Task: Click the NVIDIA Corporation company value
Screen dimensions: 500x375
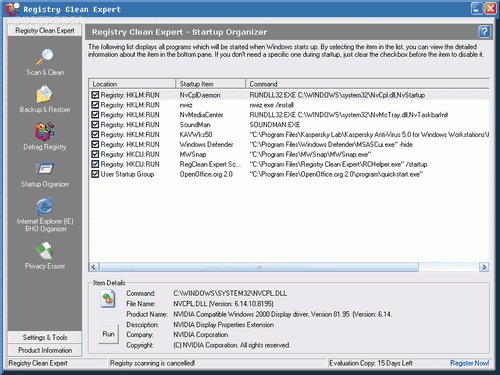Action: (x=201, y=335)
